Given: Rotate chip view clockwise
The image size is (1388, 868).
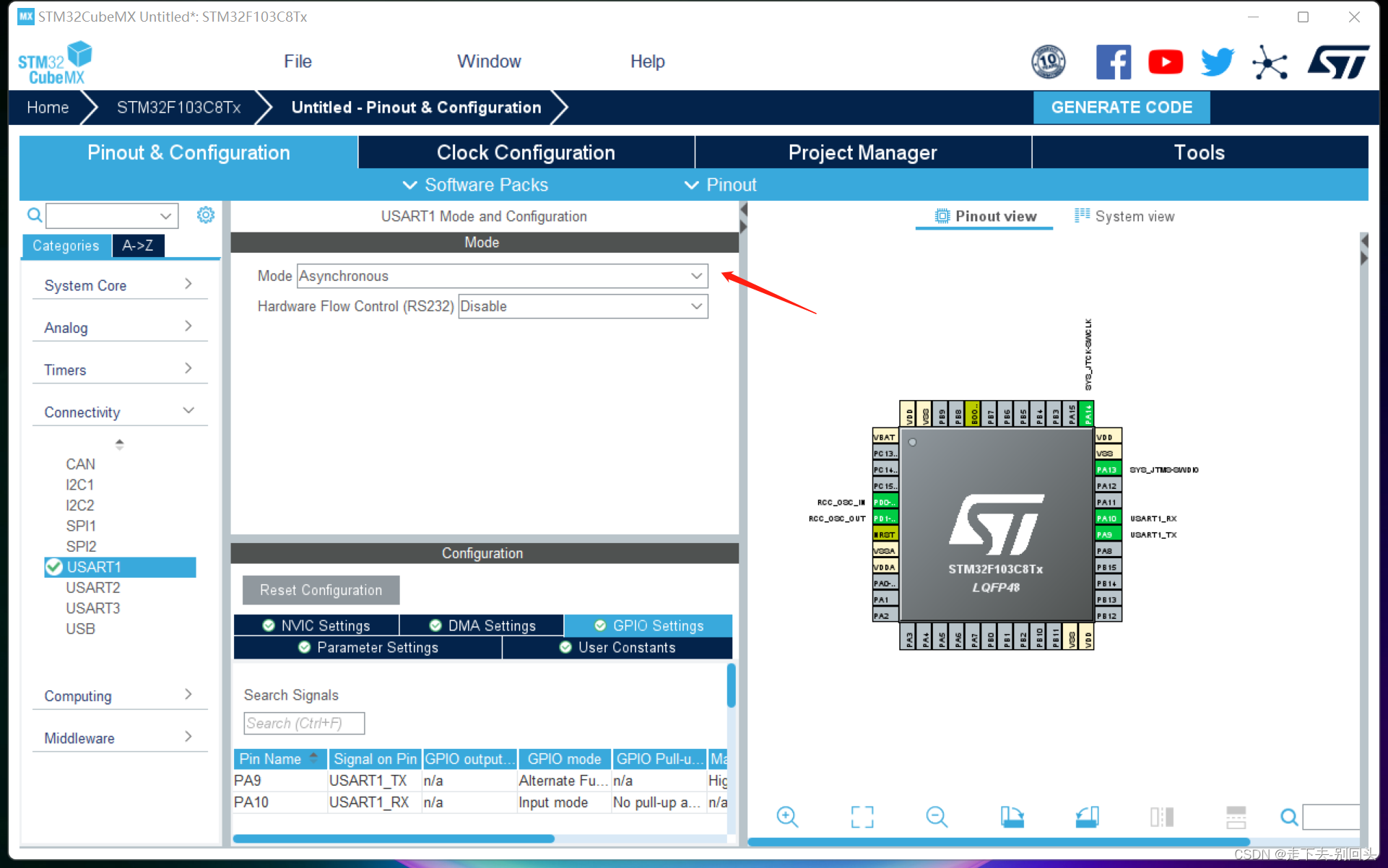Looking at the screenshot, I should 1012,817.
